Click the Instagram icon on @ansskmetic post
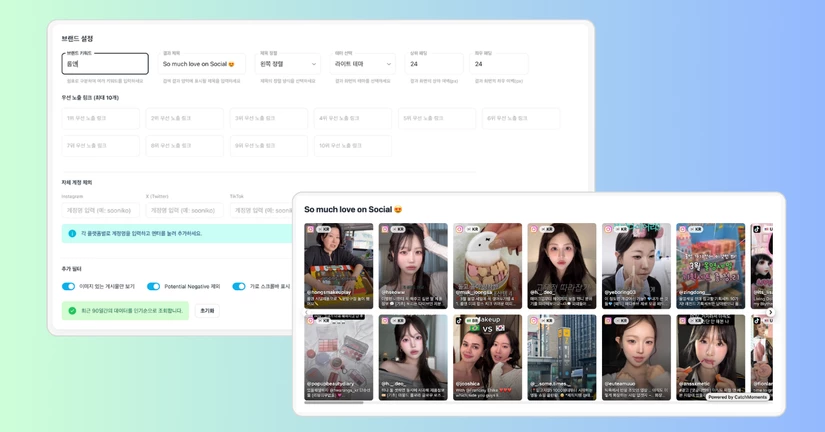This screenshot has width=825, height=432. [682, 320]
